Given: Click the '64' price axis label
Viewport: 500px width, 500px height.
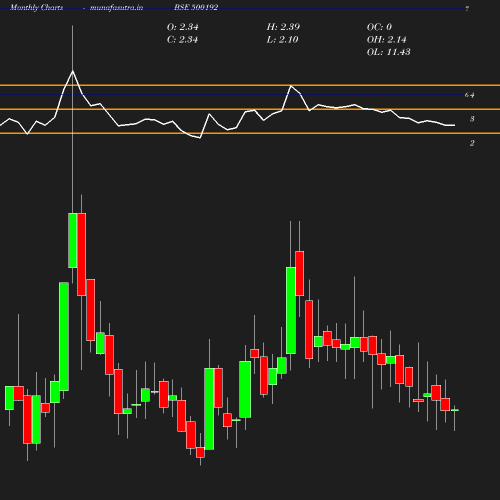Looking at the screenshot, I should pos(469,95).
